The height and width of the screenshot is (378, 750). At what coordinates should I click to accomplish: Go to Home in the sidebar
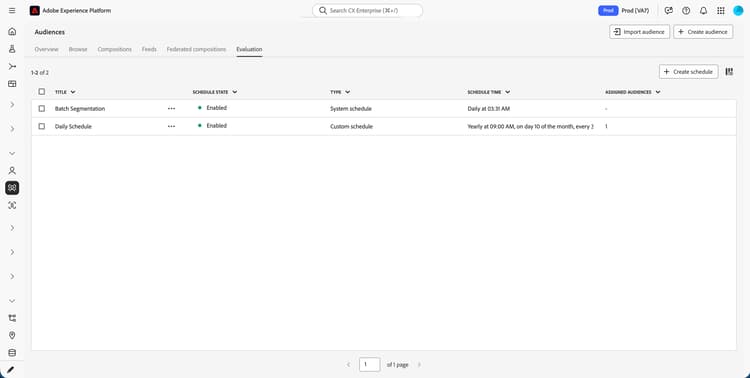click(x=12, y=32)
